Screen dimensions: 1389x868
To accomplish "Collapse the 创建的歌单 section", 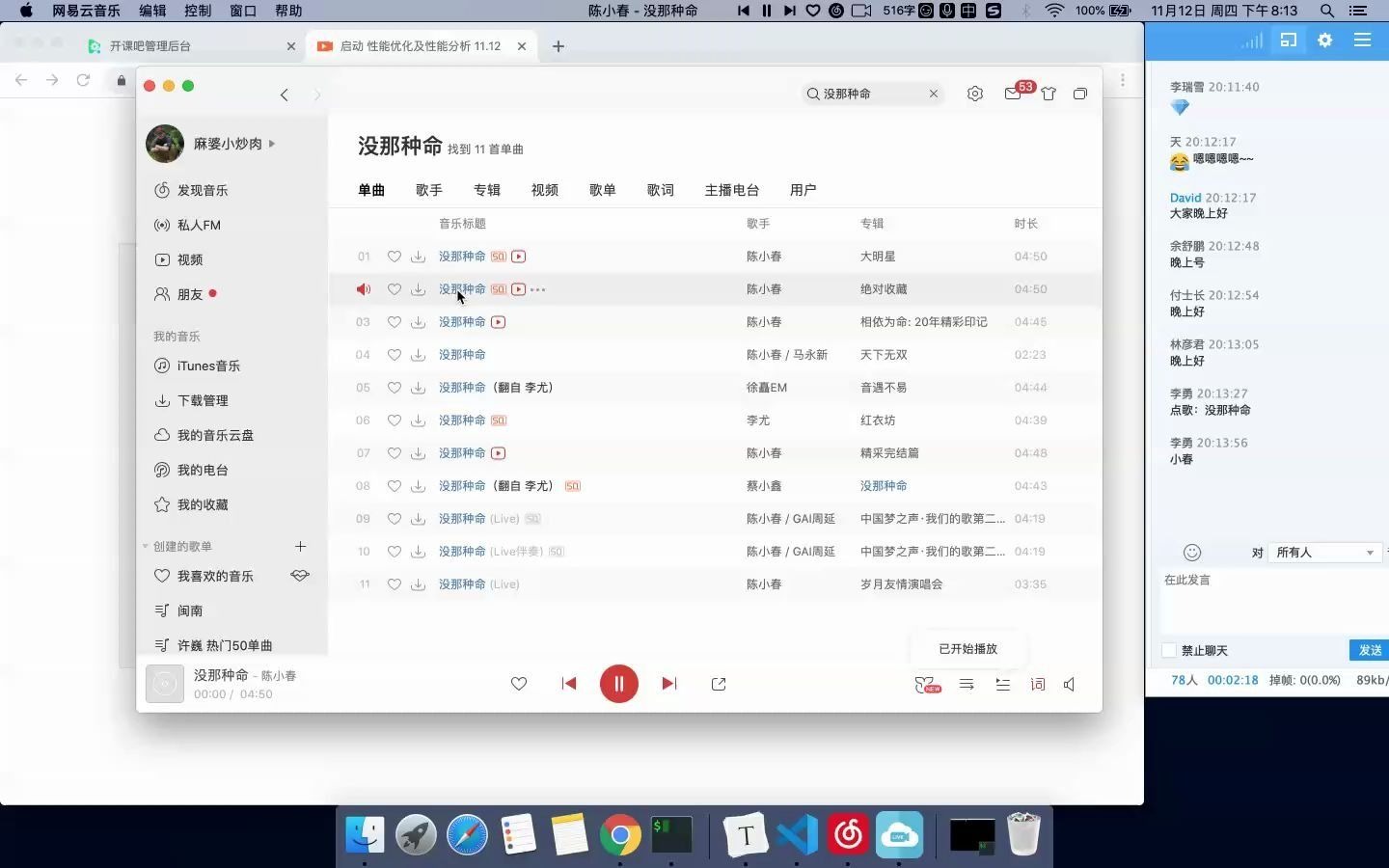I will point(146,547).
